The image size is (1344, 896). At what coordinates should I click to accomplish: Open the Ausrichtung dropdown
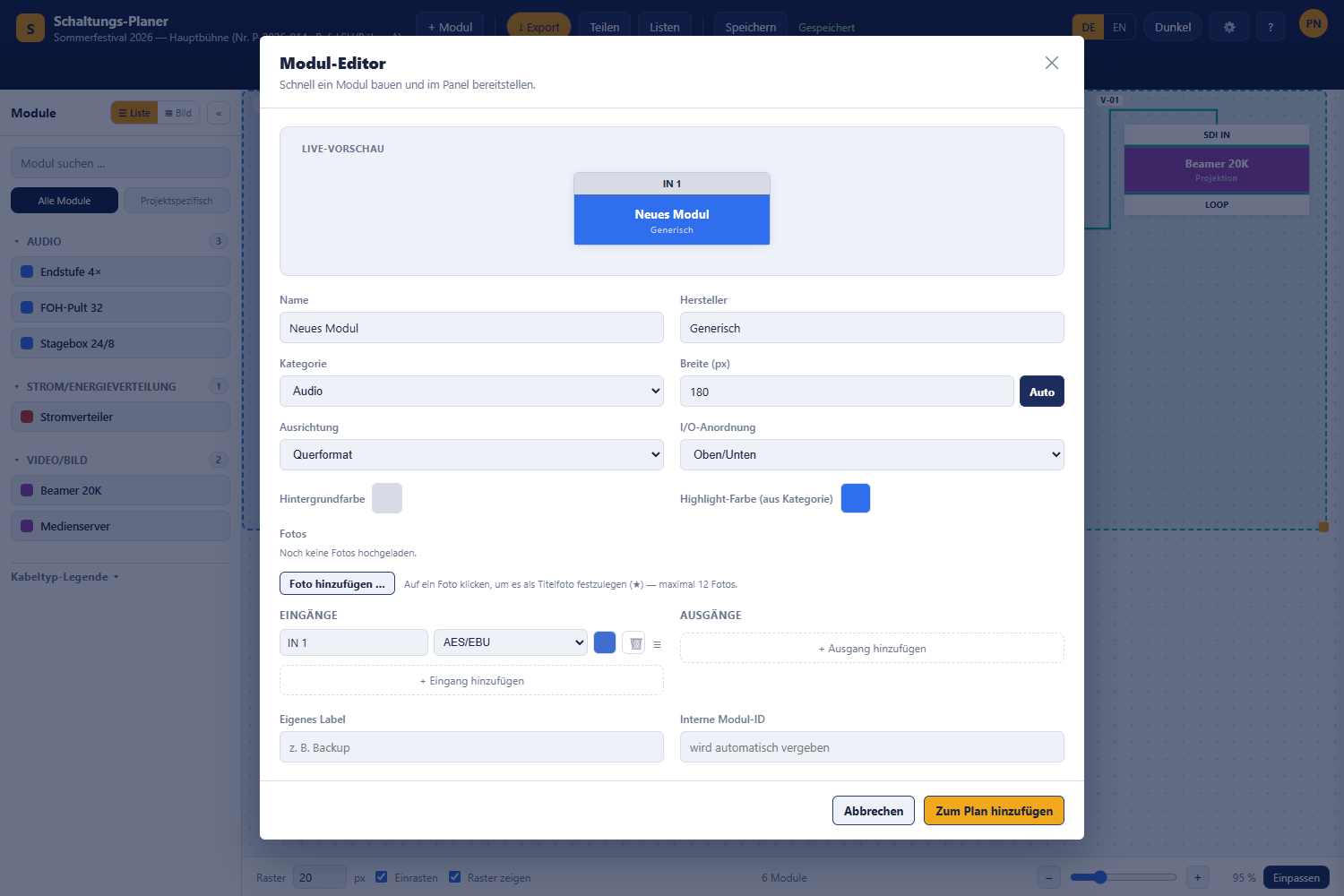471,455
